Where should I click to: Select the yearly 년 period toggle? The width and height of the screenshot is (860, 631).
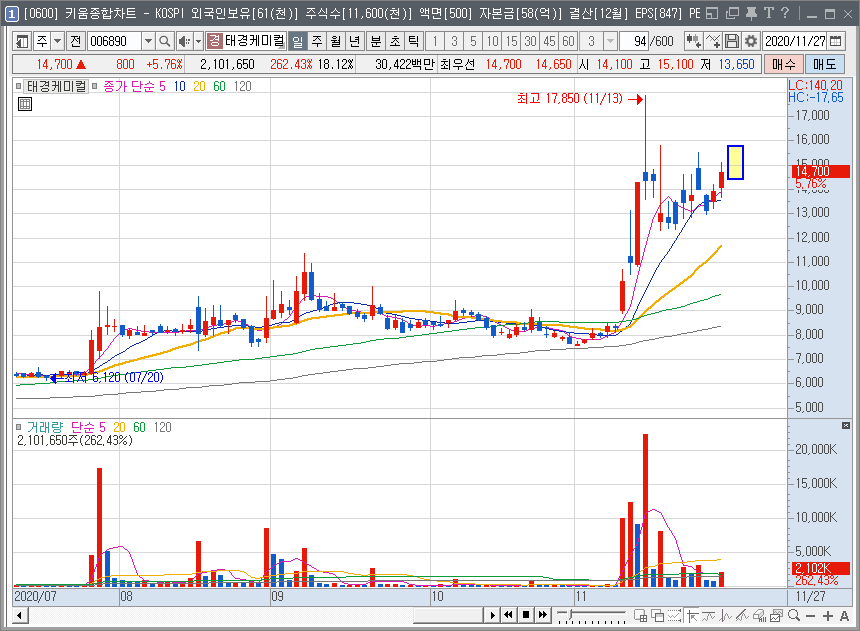(x=354, y=41)
